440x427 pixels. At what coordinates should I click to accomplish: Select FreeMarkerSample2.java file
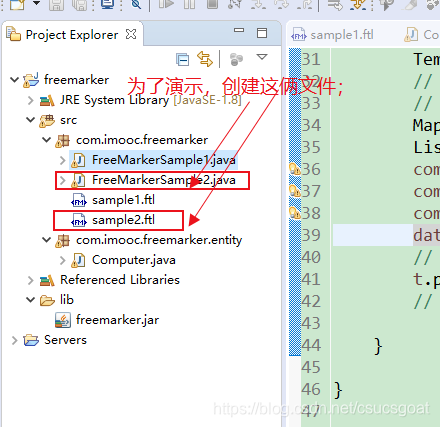pyautogui.click(x=164, y=180)
